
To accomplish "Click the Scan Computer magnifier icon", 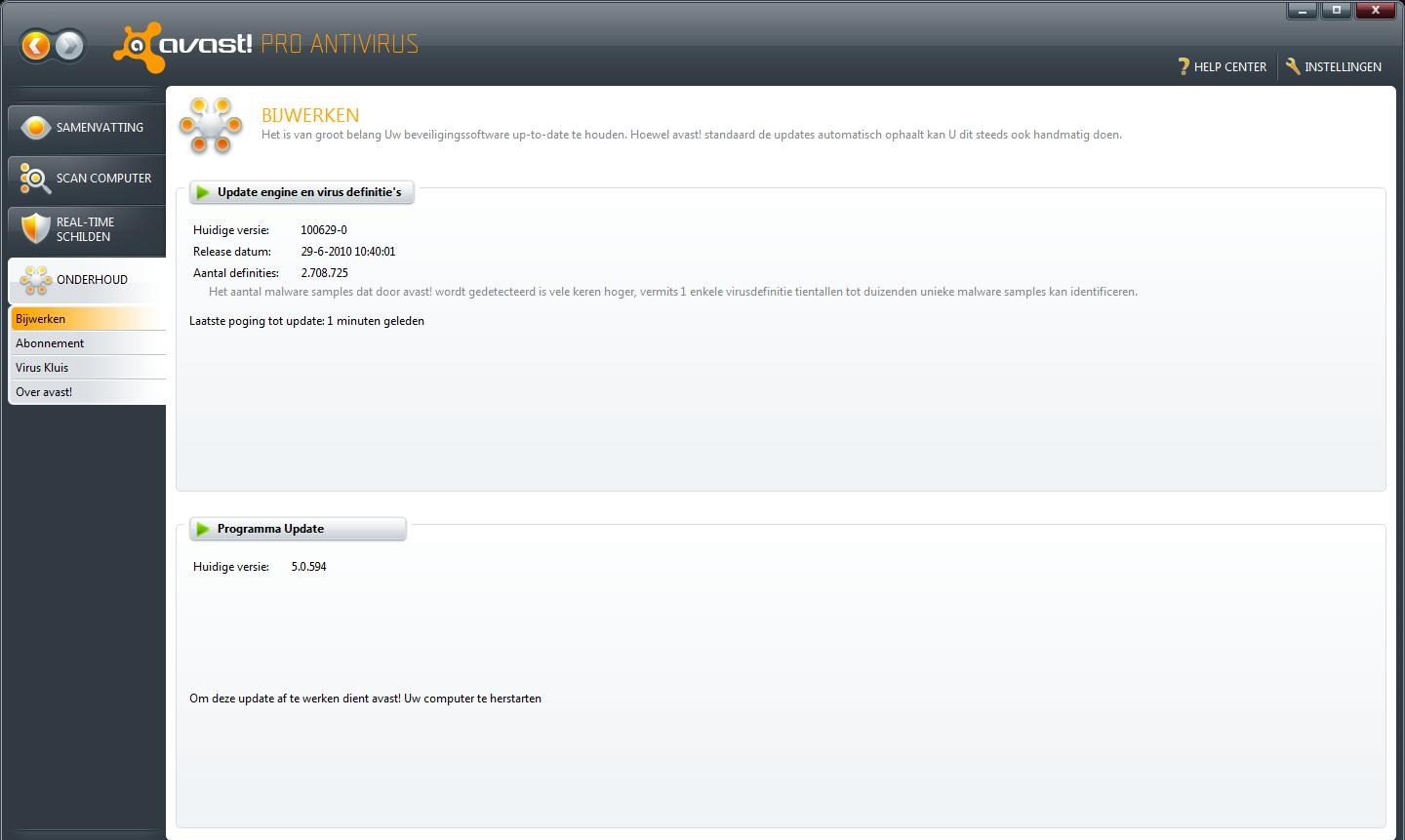I will 35,179.
